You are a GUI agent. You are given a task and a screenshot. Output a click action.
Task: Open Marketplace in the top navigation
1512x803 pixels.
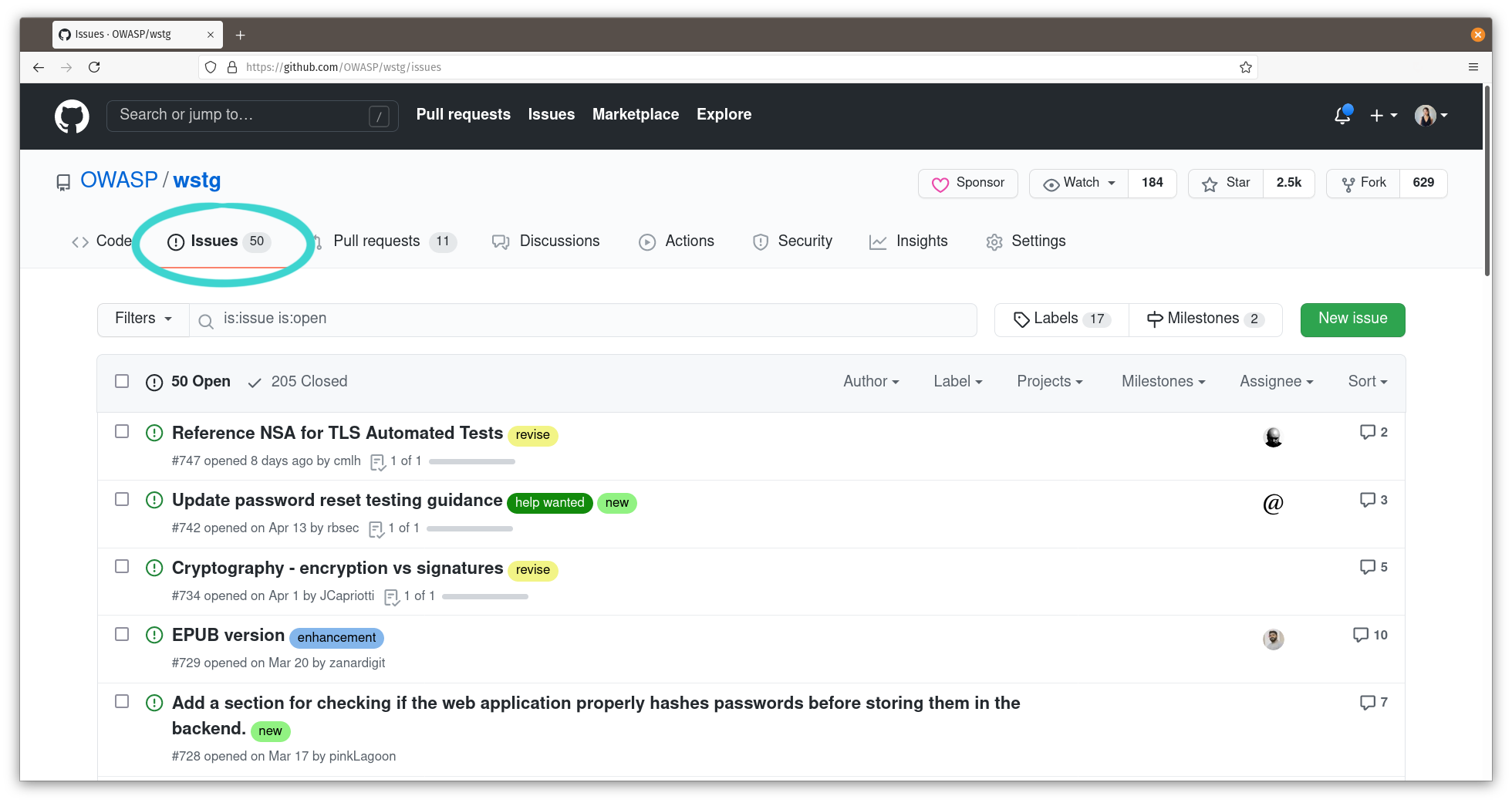[x=636, y=114]
